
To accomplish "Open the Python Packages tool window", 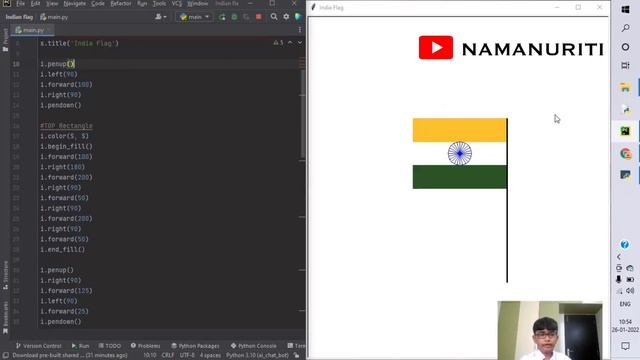I will point(195,346).
